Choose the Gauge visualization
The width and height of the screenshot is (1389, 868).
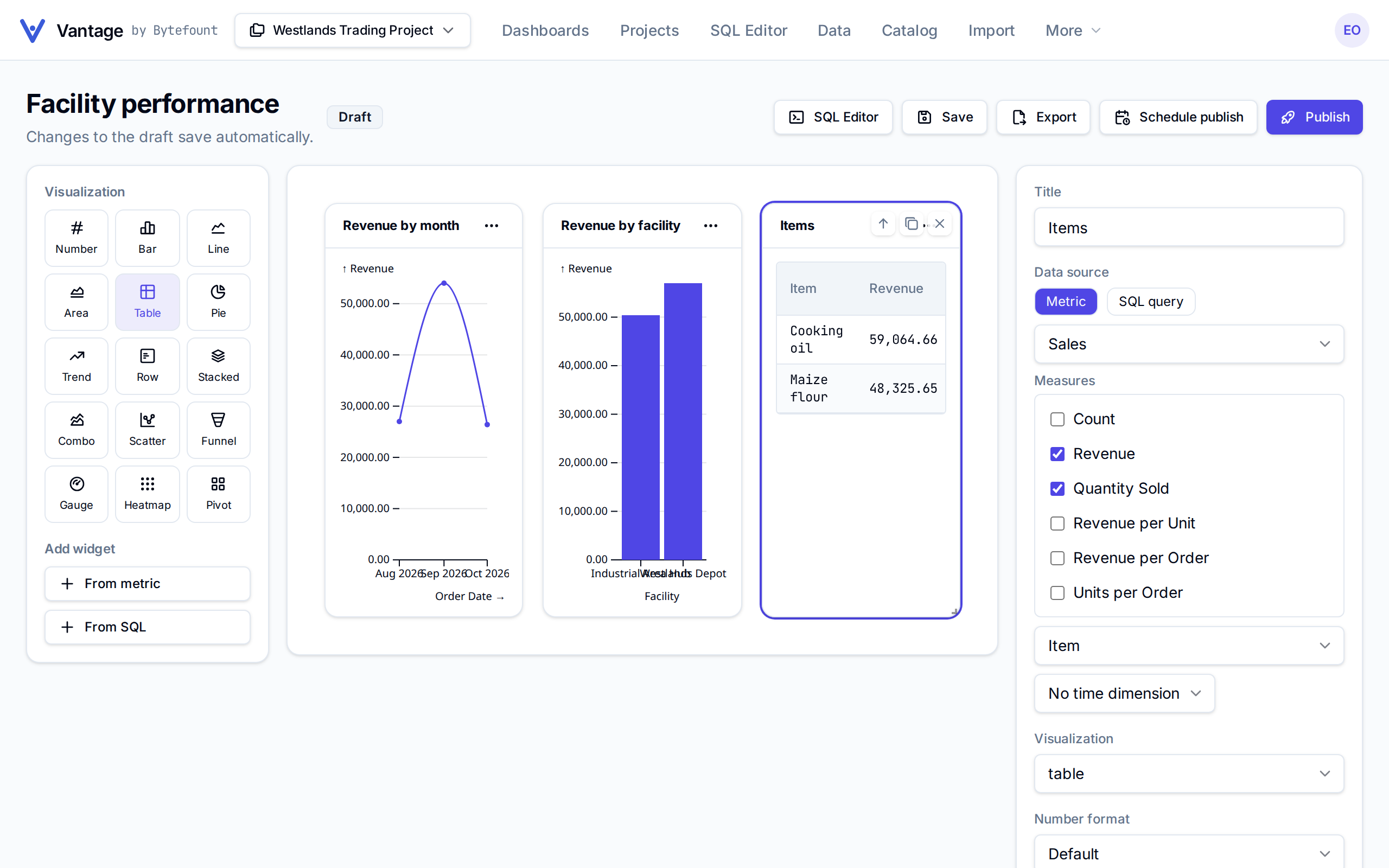coord(77,494)
